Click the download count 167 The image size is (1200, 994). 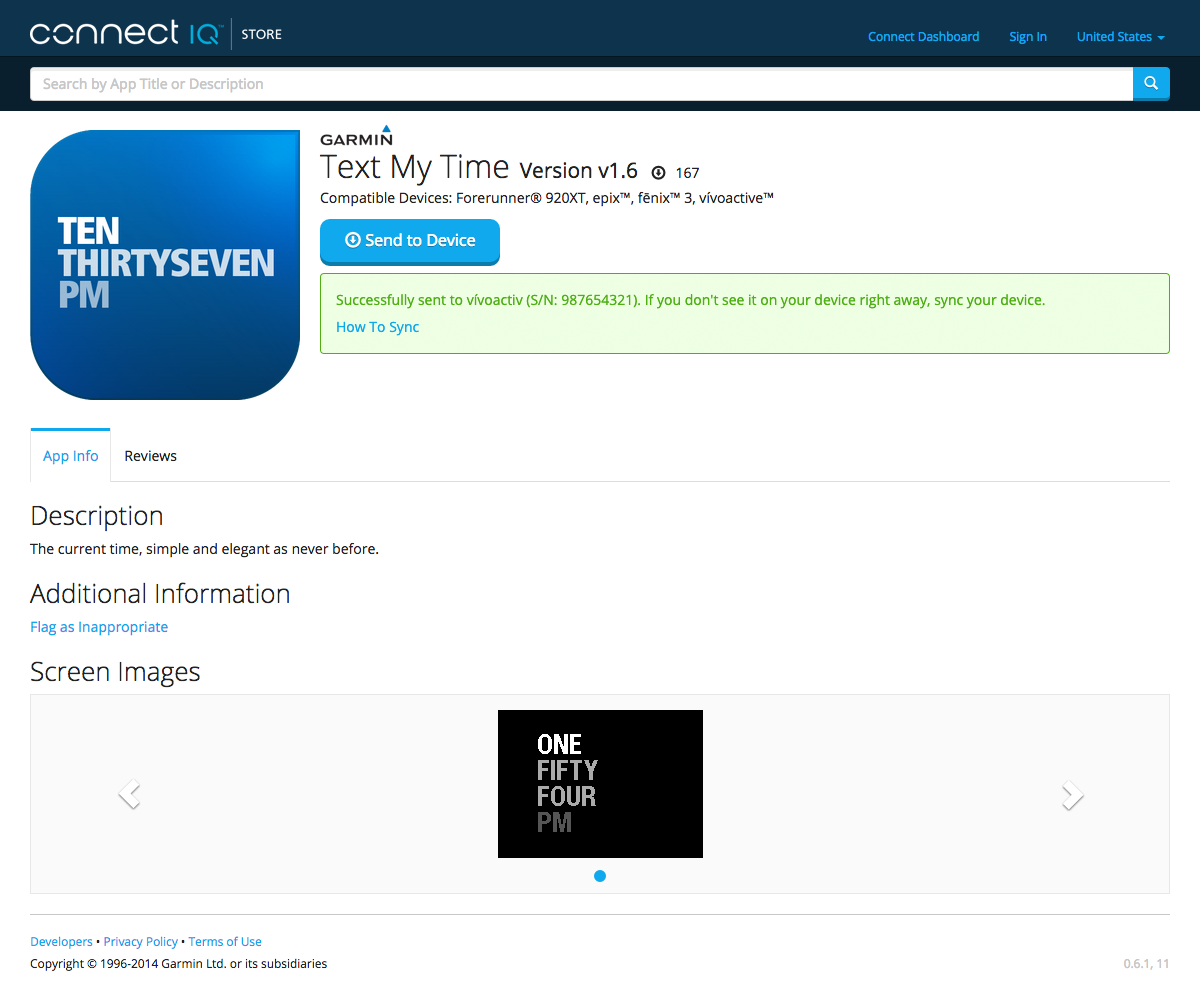[x=687, y=173]
